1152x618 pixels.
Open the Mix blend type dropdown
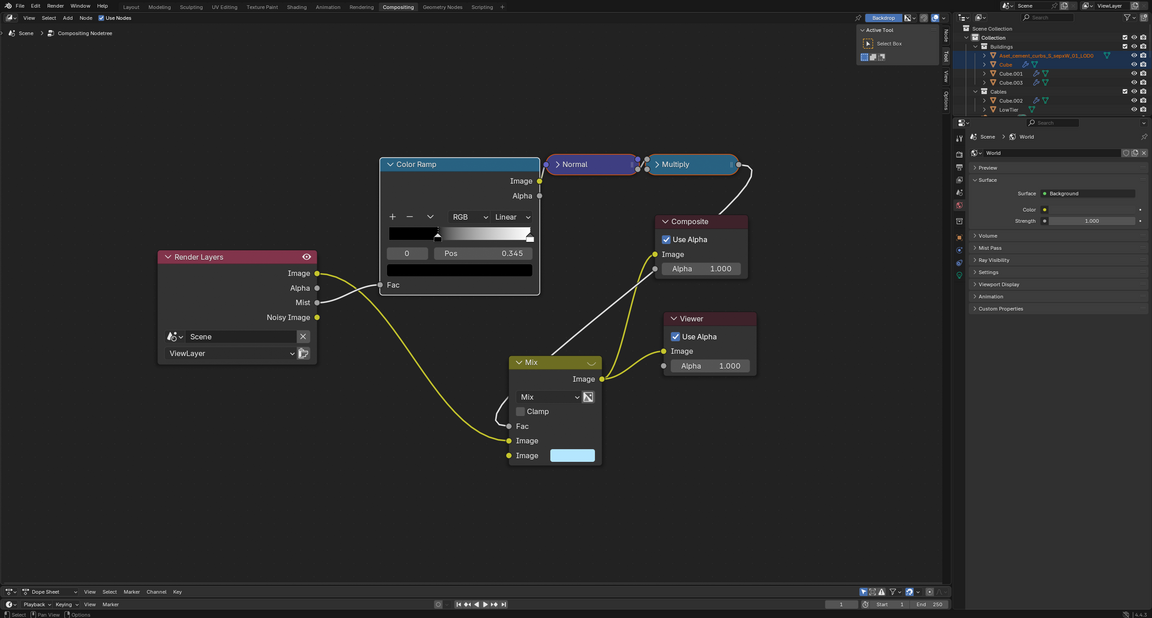(549, 397)
